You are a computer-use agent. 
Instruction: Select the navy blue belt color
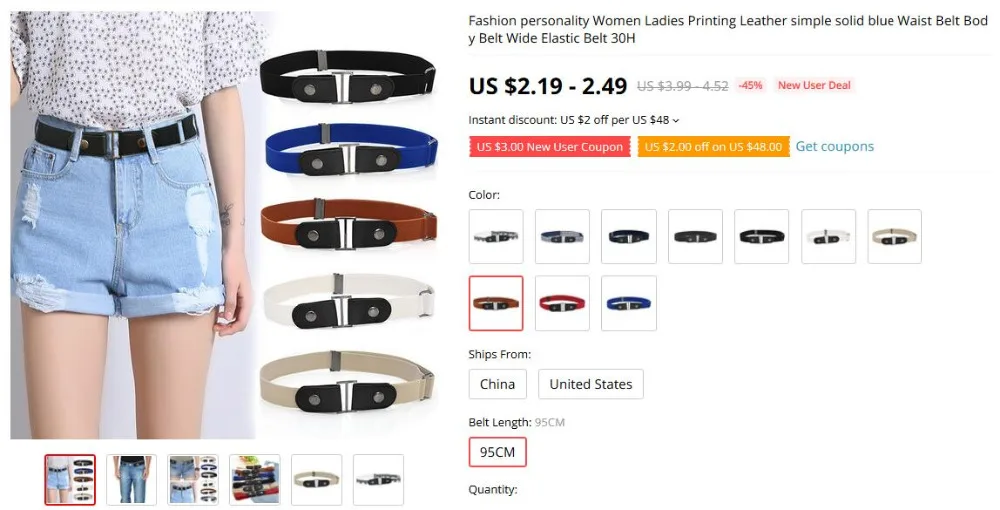tap(628, 236)
